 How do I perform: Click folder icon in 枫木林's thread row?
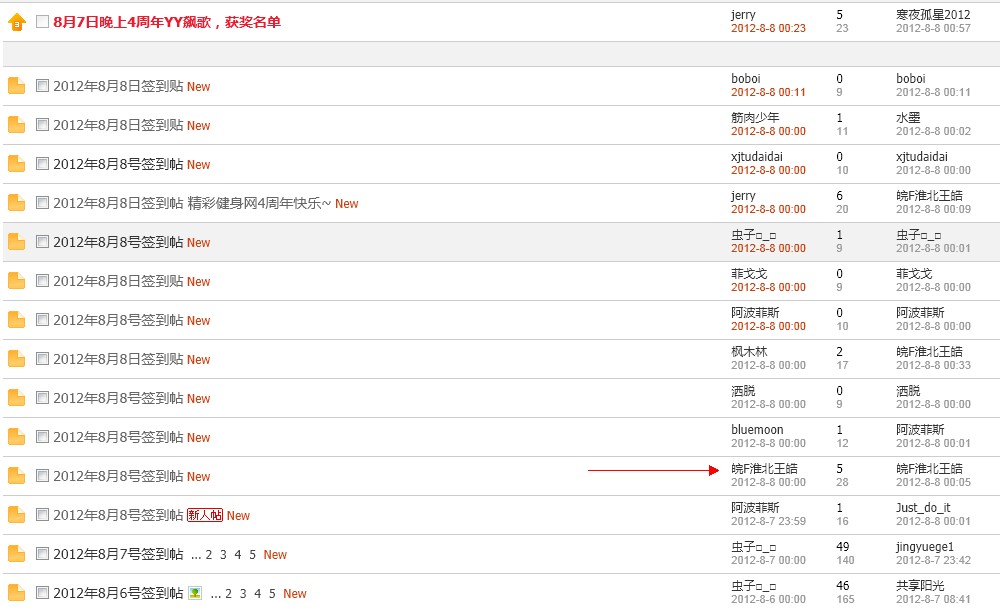17,359
